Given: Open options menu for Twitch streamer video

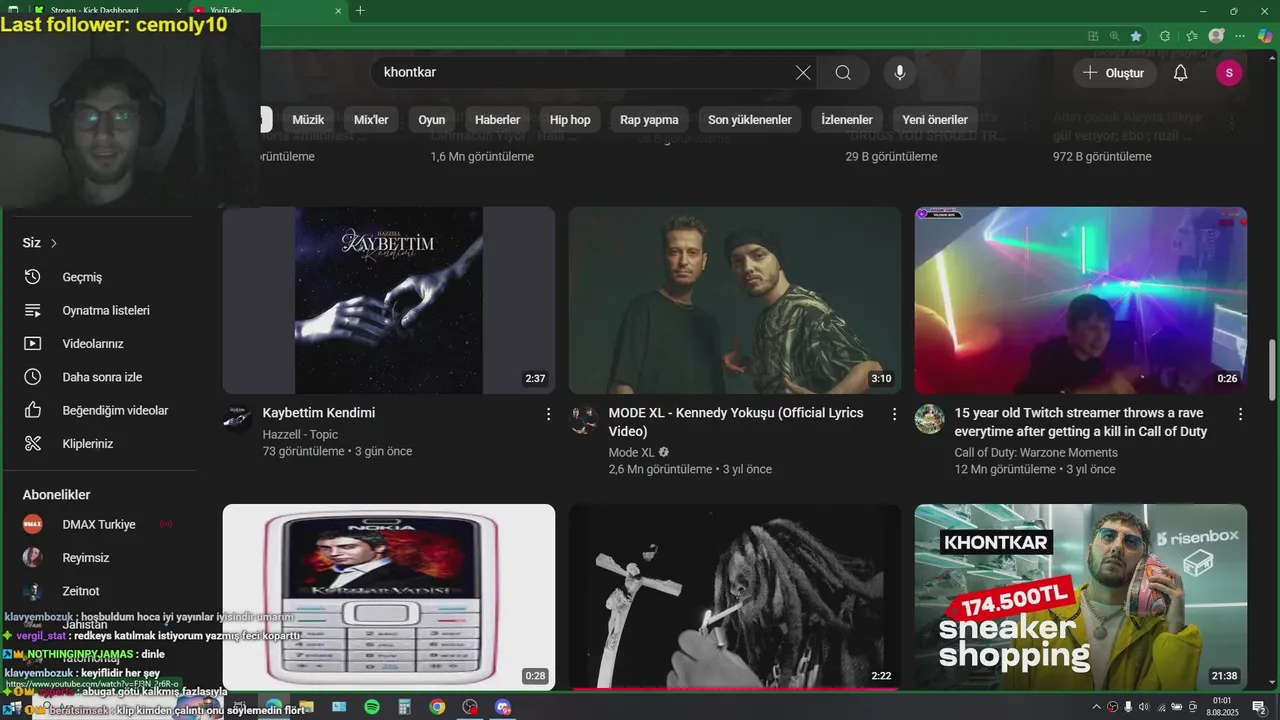Looking at the screenshot, I should point(1240,414).
